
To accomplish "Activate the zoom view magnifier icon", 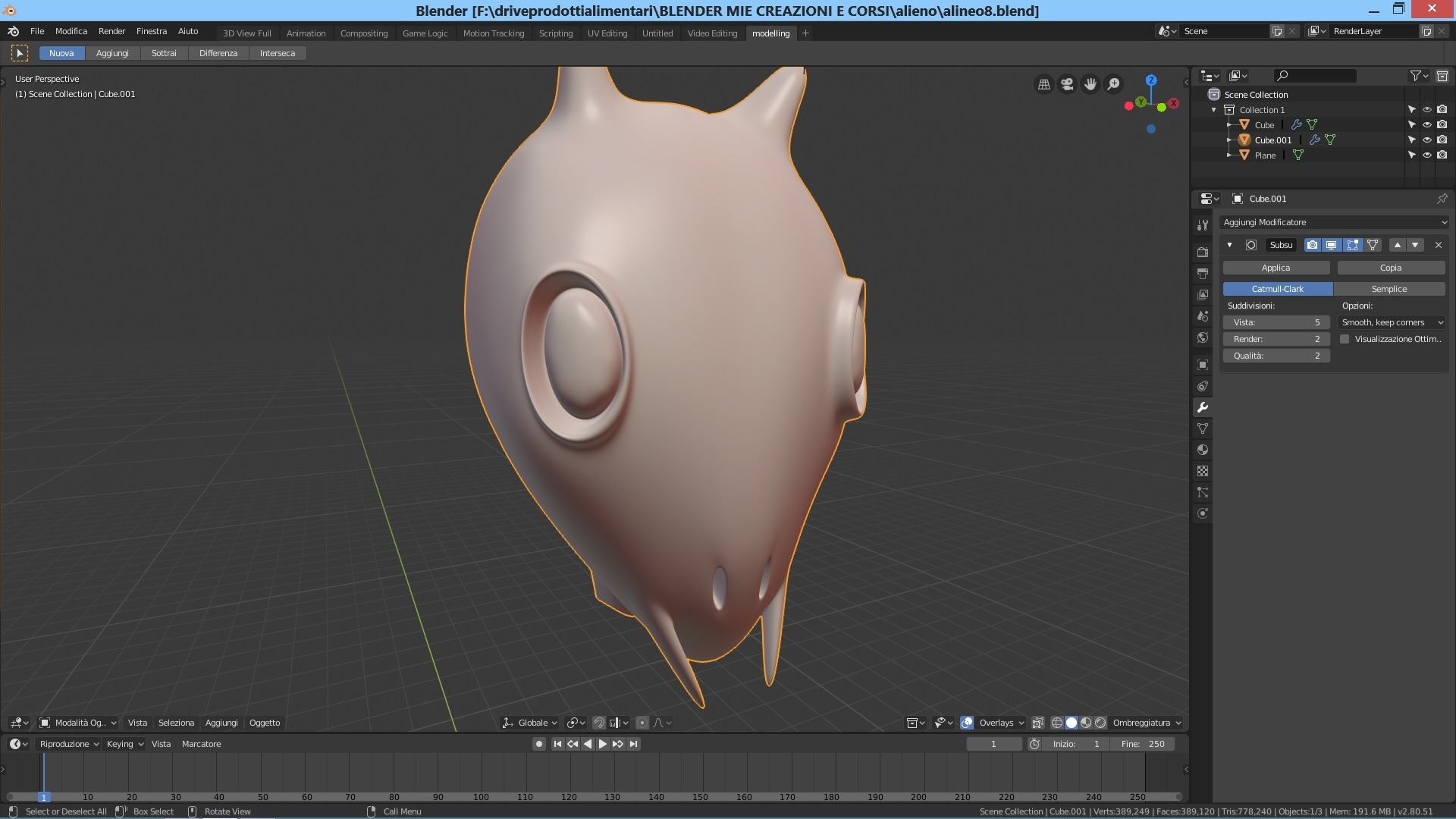I will (x=1113, y=84).
